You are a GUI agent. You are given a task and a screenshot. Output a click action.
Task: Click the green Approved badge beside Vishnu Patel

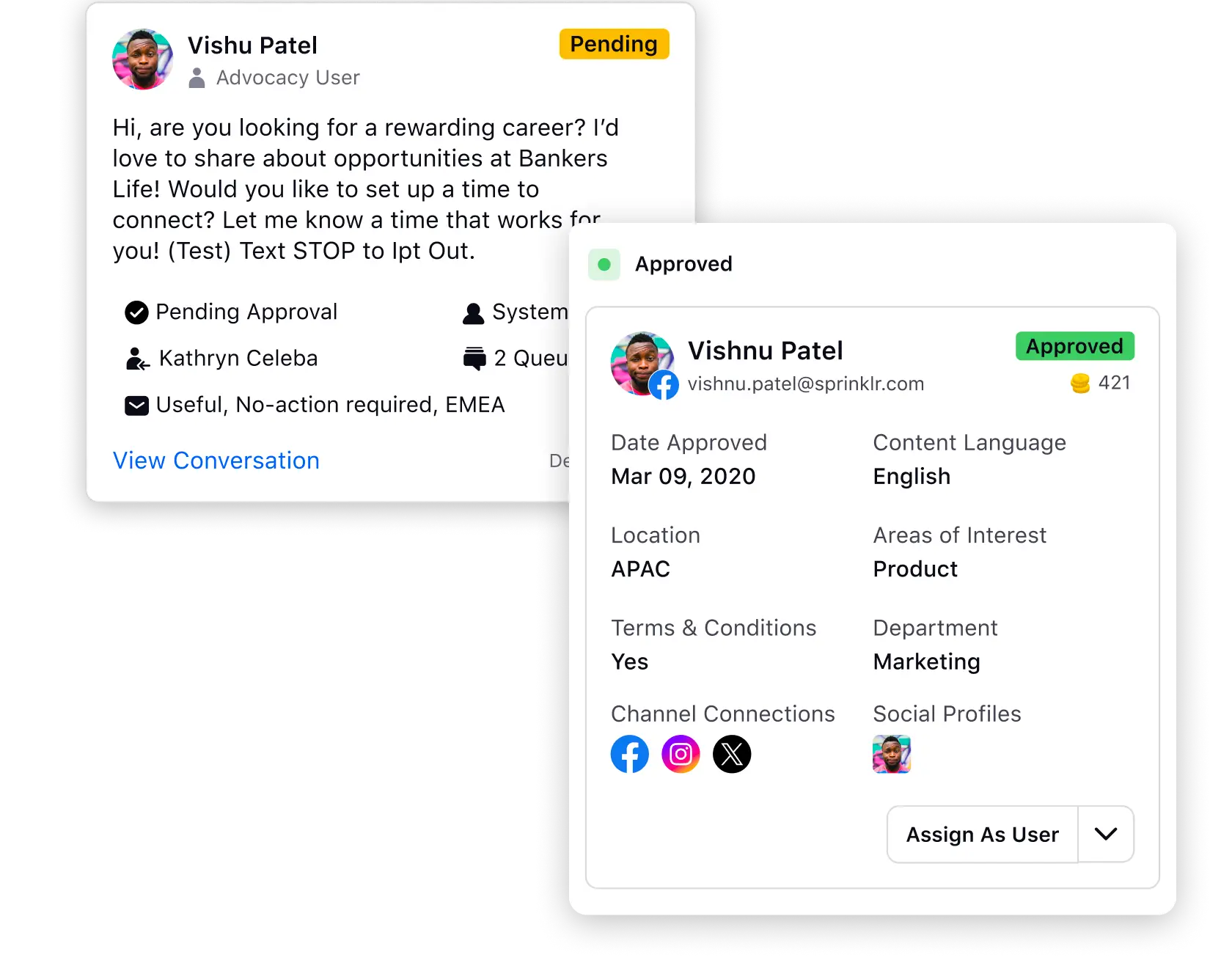1074,346
